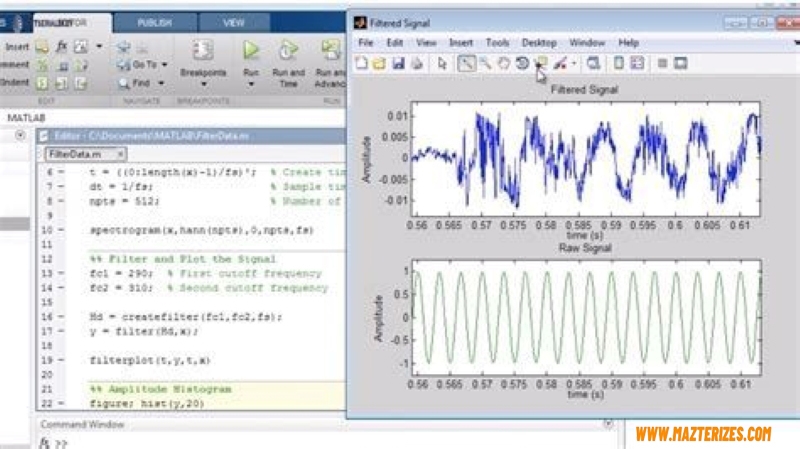Click the first Indent icon beside Indent label
The height and width of the screenshot is (449, 800).
(42, 83)
